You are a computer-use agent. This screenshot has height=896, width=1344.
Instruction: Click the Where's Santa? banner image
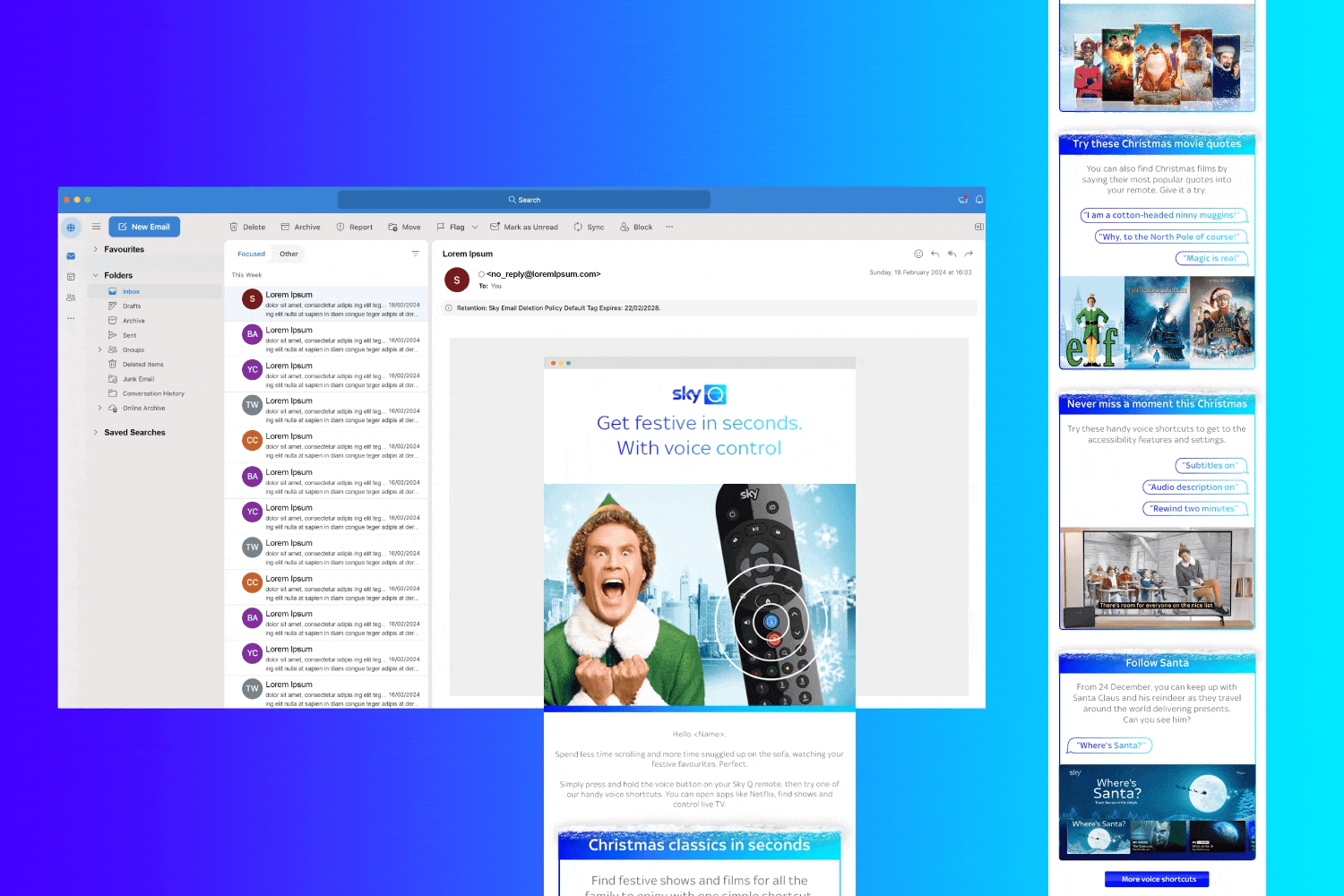coord(1157,812)
